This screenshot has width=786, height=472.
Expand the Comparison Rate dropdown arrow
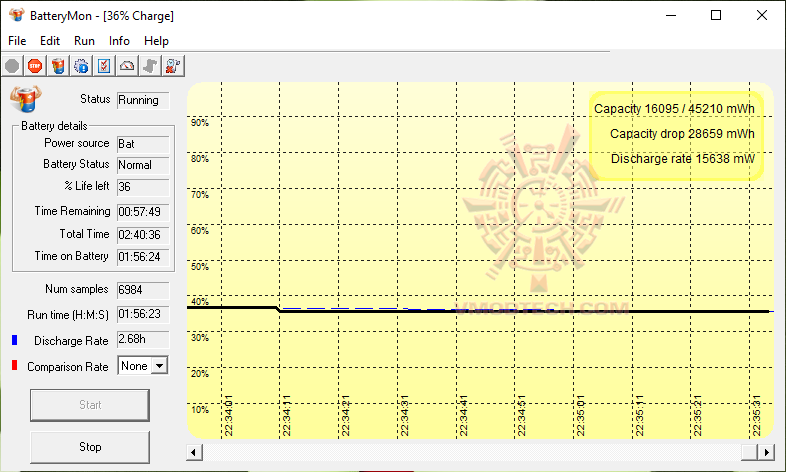pos(159,366)
